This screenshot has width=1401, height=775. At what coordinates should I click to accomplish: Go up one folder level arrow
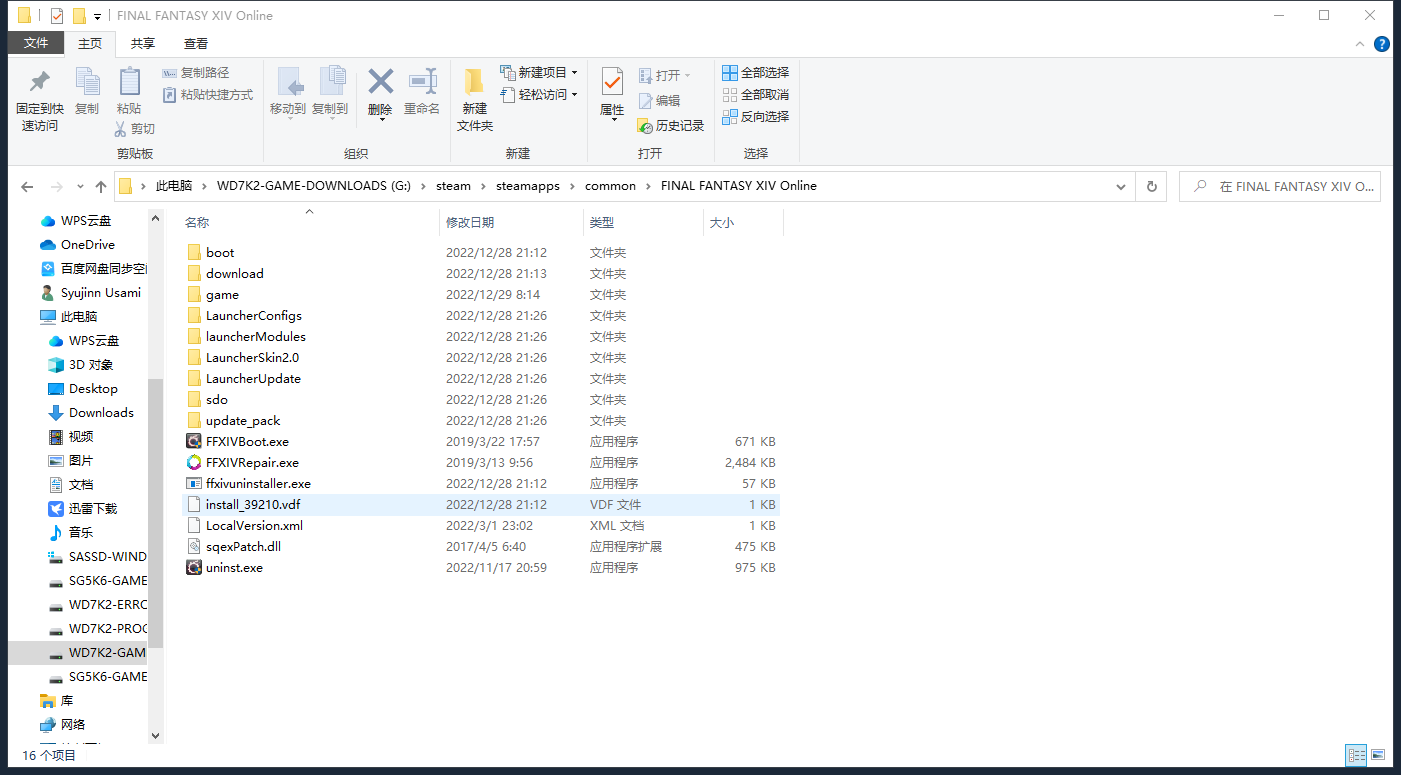point(101,186)
